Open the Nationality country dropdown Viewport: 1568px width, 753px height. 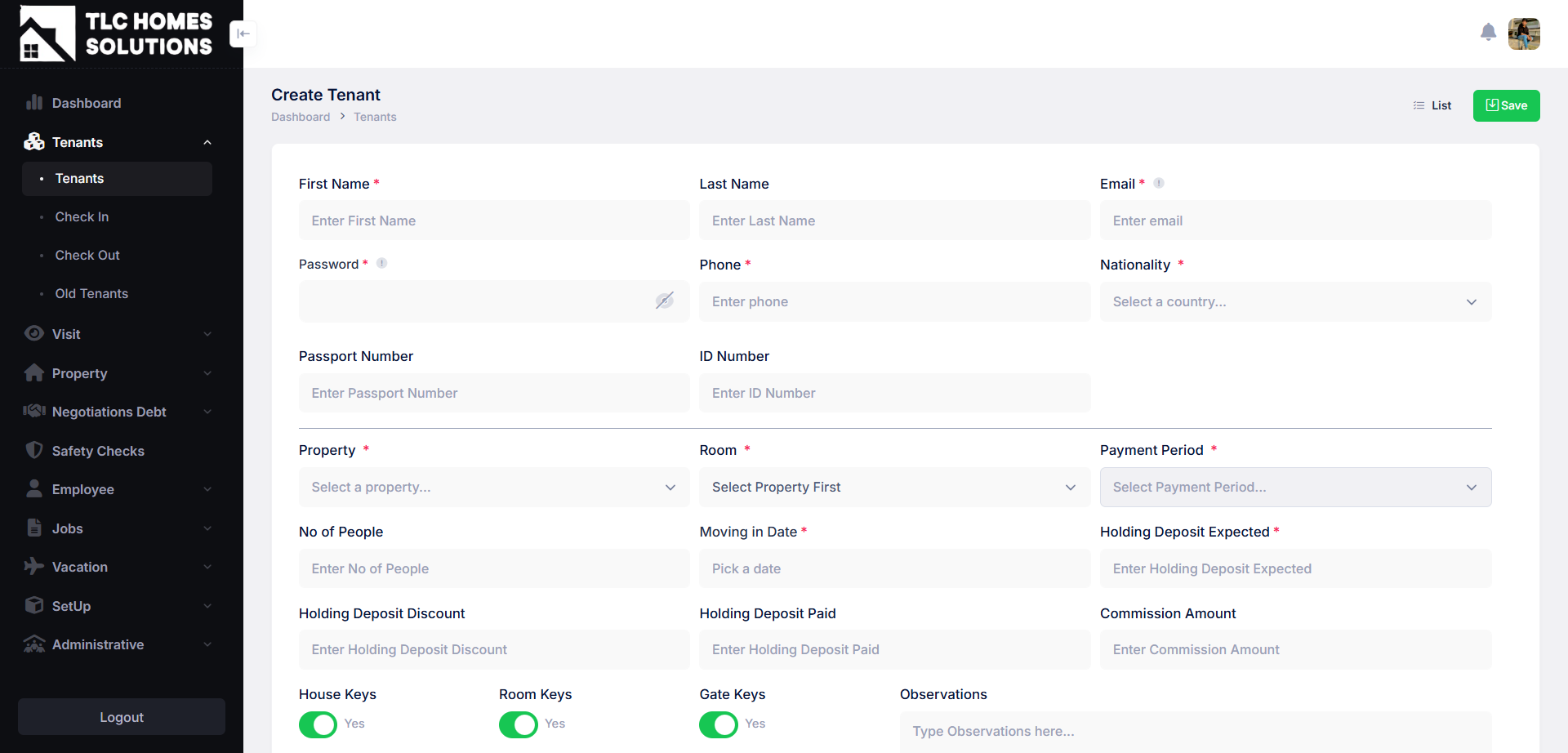coord(1295,301)
